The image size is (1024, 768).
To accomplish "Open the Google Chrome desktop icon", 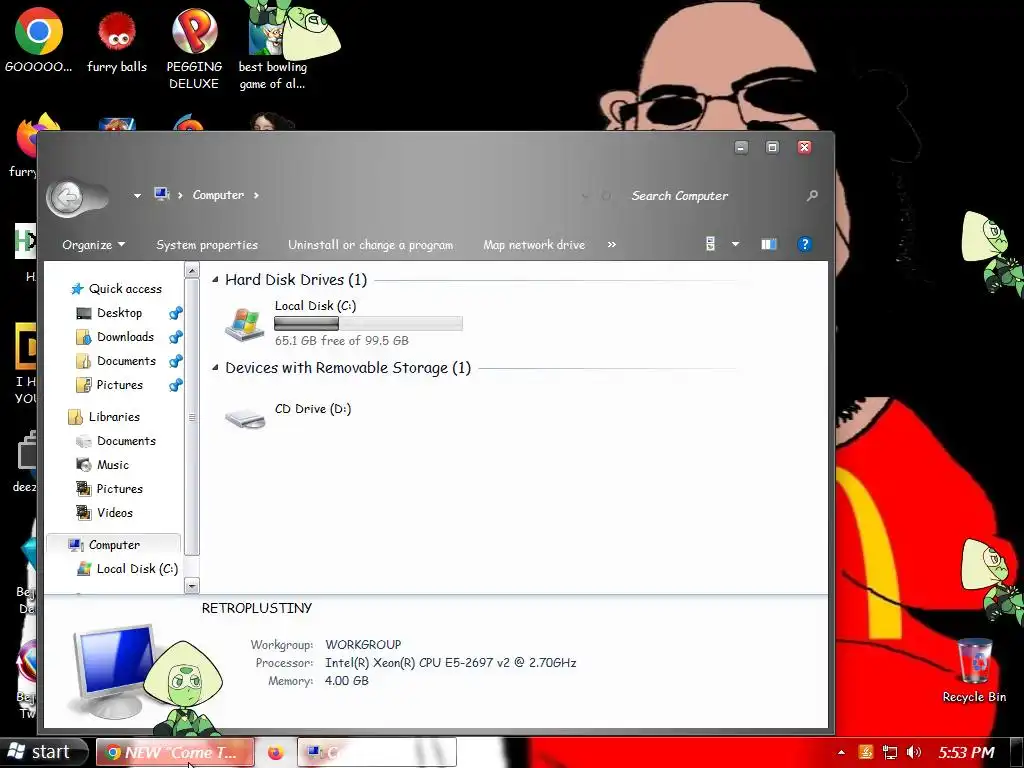I will [39, 40].
